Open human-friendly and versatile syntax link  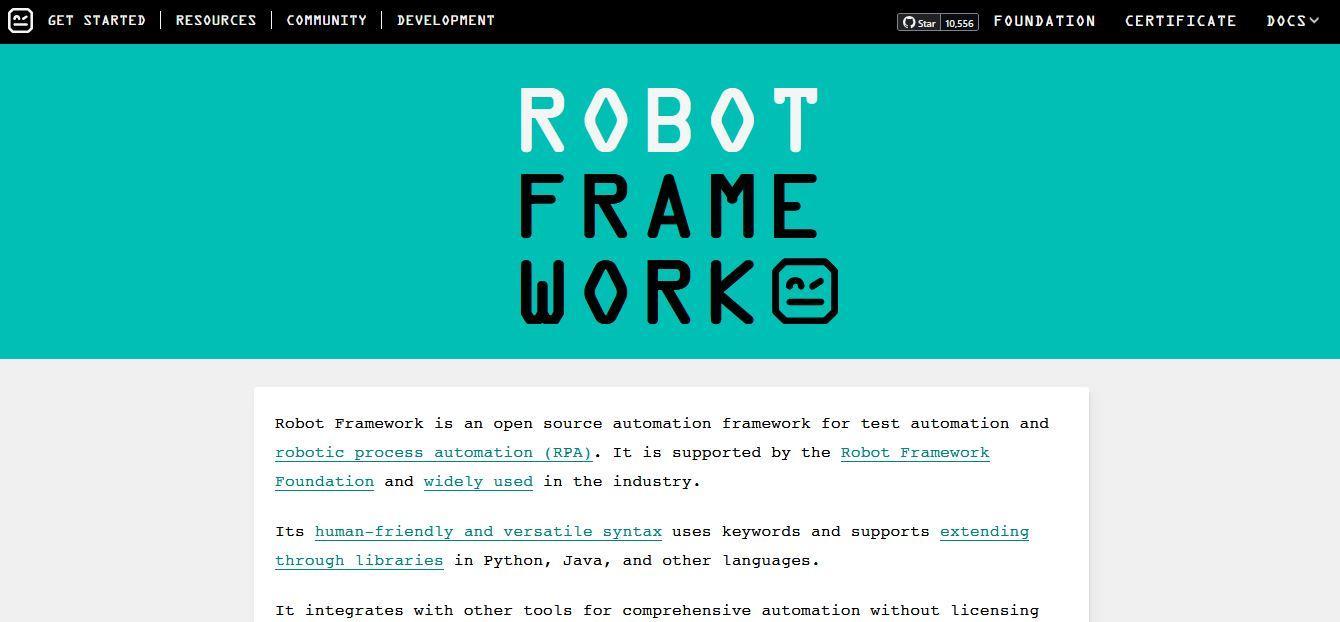tap(488, 531)
